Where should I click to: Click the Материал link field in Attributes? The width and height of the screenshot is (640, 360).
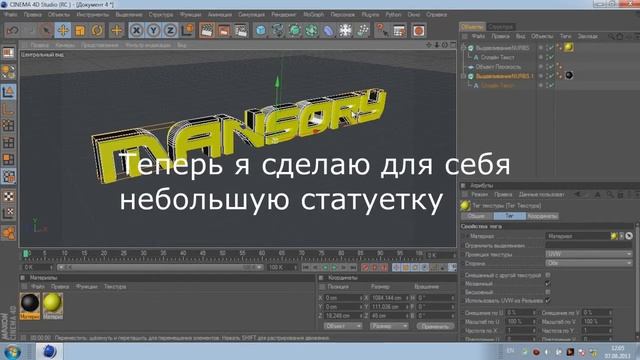click(x=578, y=236)
